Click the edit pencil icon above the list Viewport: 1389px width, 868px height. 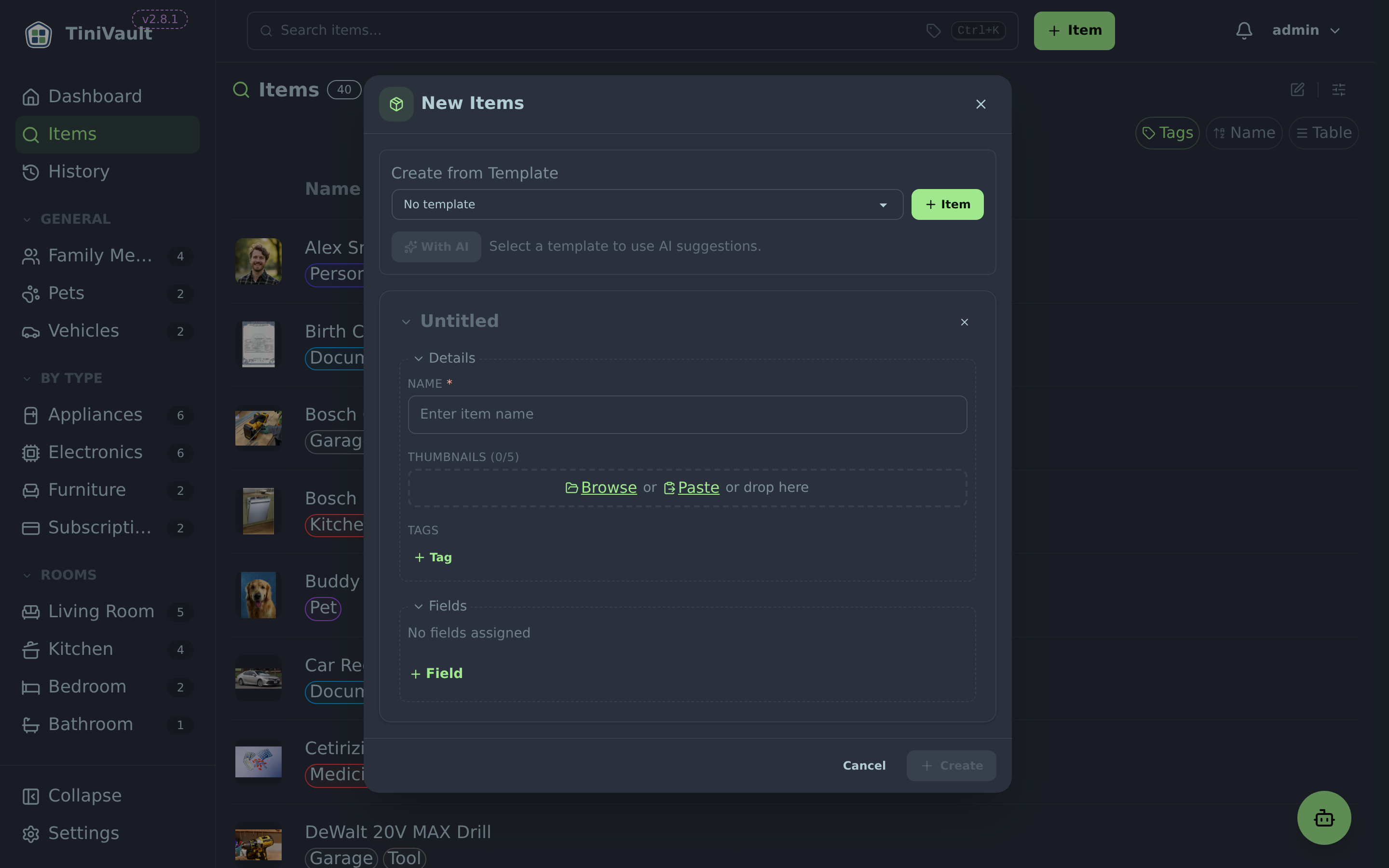[x=1297, y=90]
